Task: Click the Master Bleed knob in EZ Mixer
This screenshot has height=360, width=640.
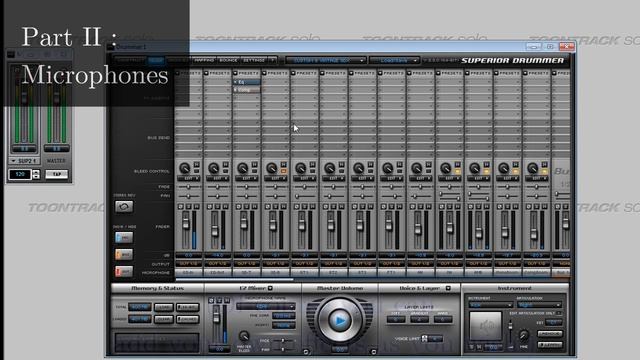Action: click(x=244, y=336)
